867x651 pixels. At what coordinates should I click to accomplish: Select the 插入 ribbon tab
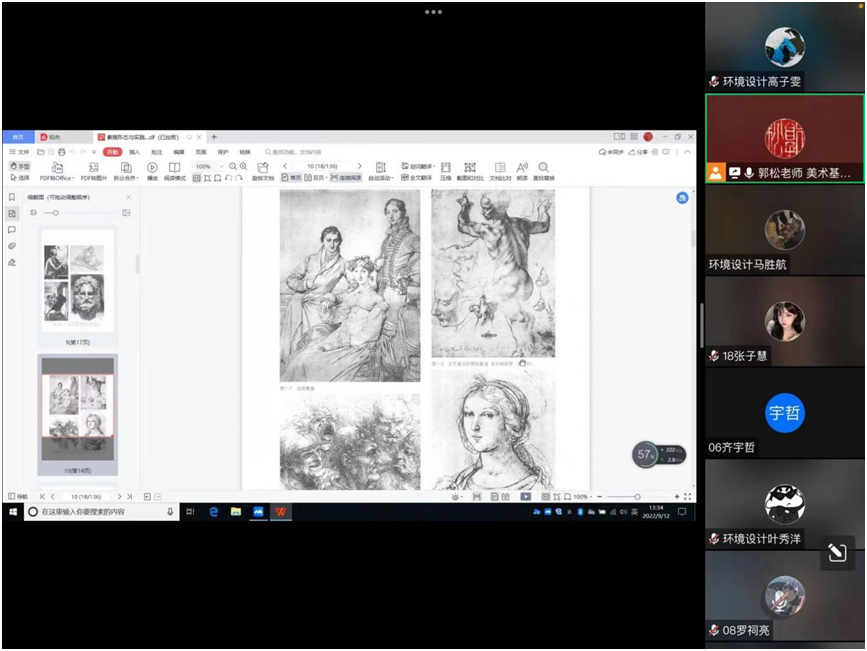tap(134, 152)
